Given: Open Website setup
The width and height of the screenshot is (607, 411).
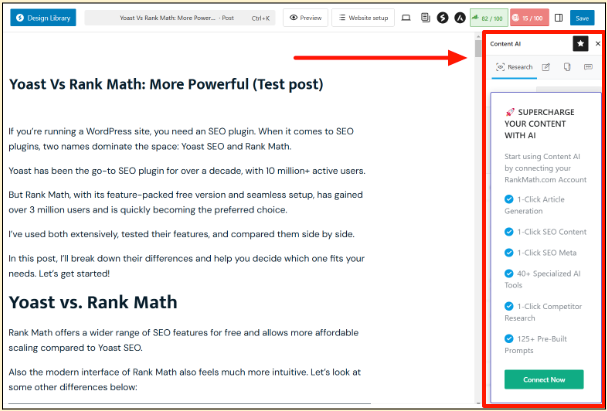Looking at the screenshot, I should (363, 18).
